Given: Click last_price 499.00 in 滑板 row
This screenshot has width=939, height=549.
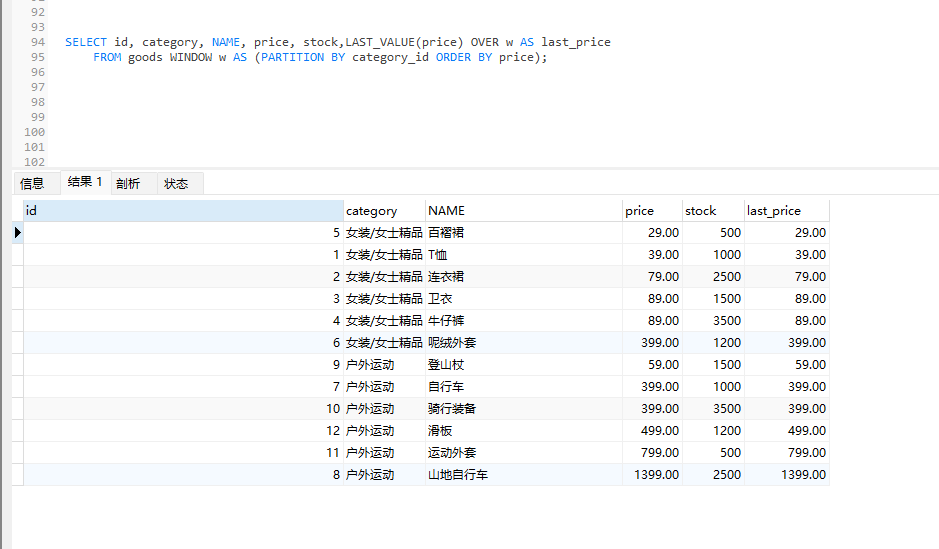Looking at the screenshot, I should [787, 430].
